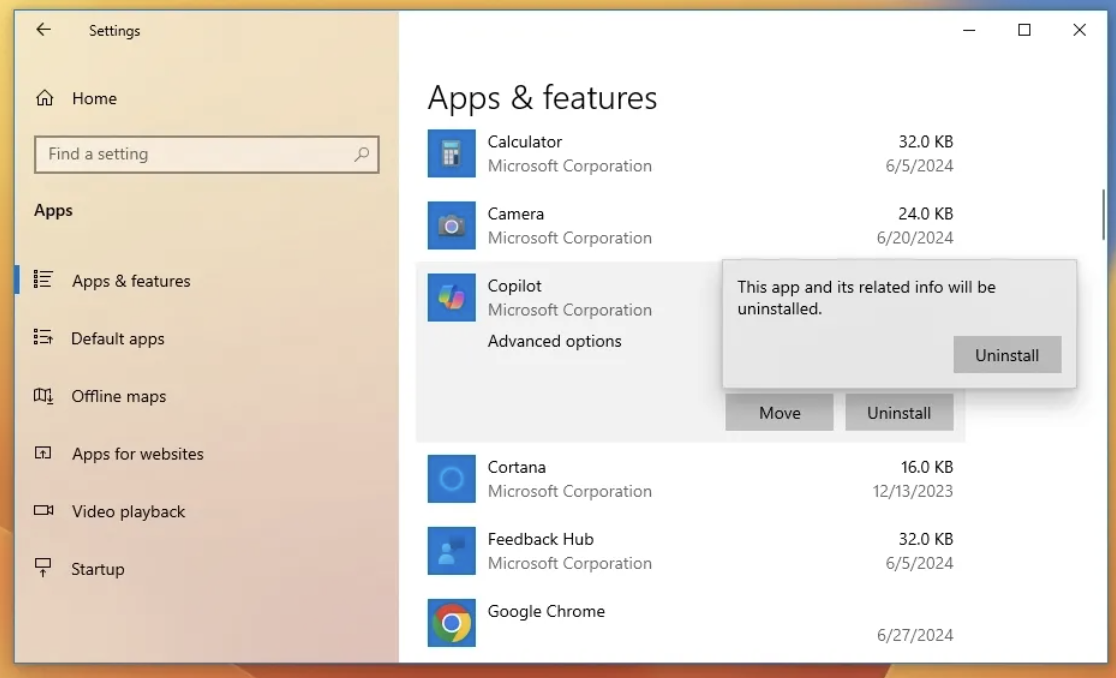Viewport: 1116px width, 678px height.
Task: Click the search magnifier icon
Action: click(x=361, y=154)
